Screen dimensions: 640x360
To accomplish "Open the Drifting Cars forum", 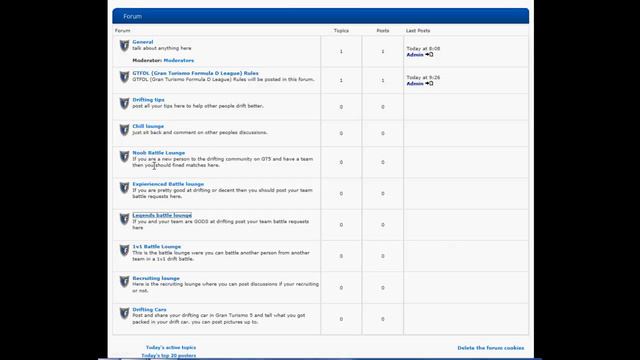I will pyautogui.click(x=149, y=310).
